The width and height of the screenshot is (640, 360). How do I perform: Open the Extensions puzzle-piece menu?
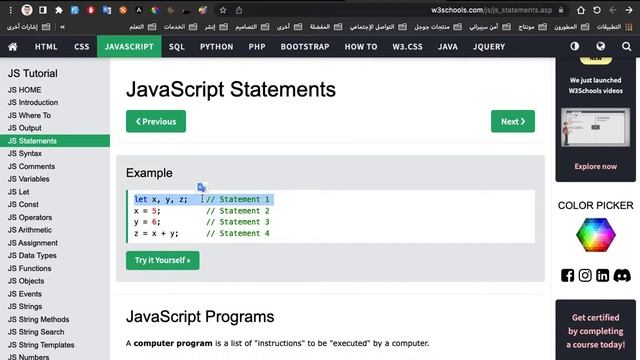59,10
